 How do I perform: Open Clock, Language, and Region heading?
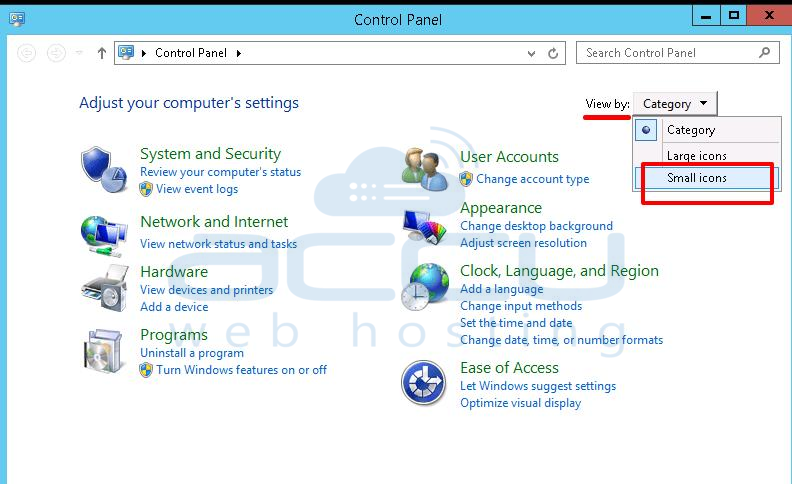(x=559, y=271)
